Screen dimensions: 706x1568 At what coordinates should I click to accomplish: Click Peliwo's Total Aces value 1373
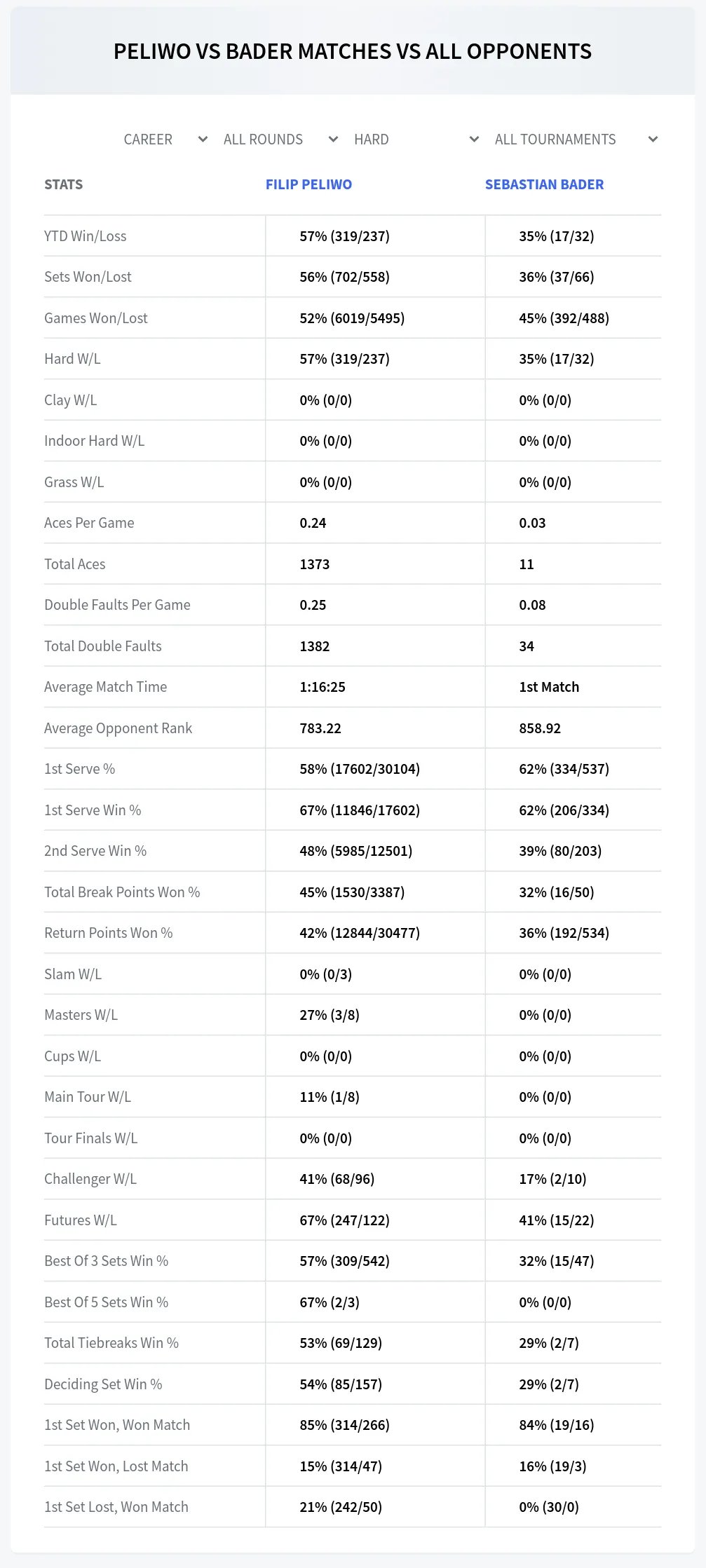[314, 564]
